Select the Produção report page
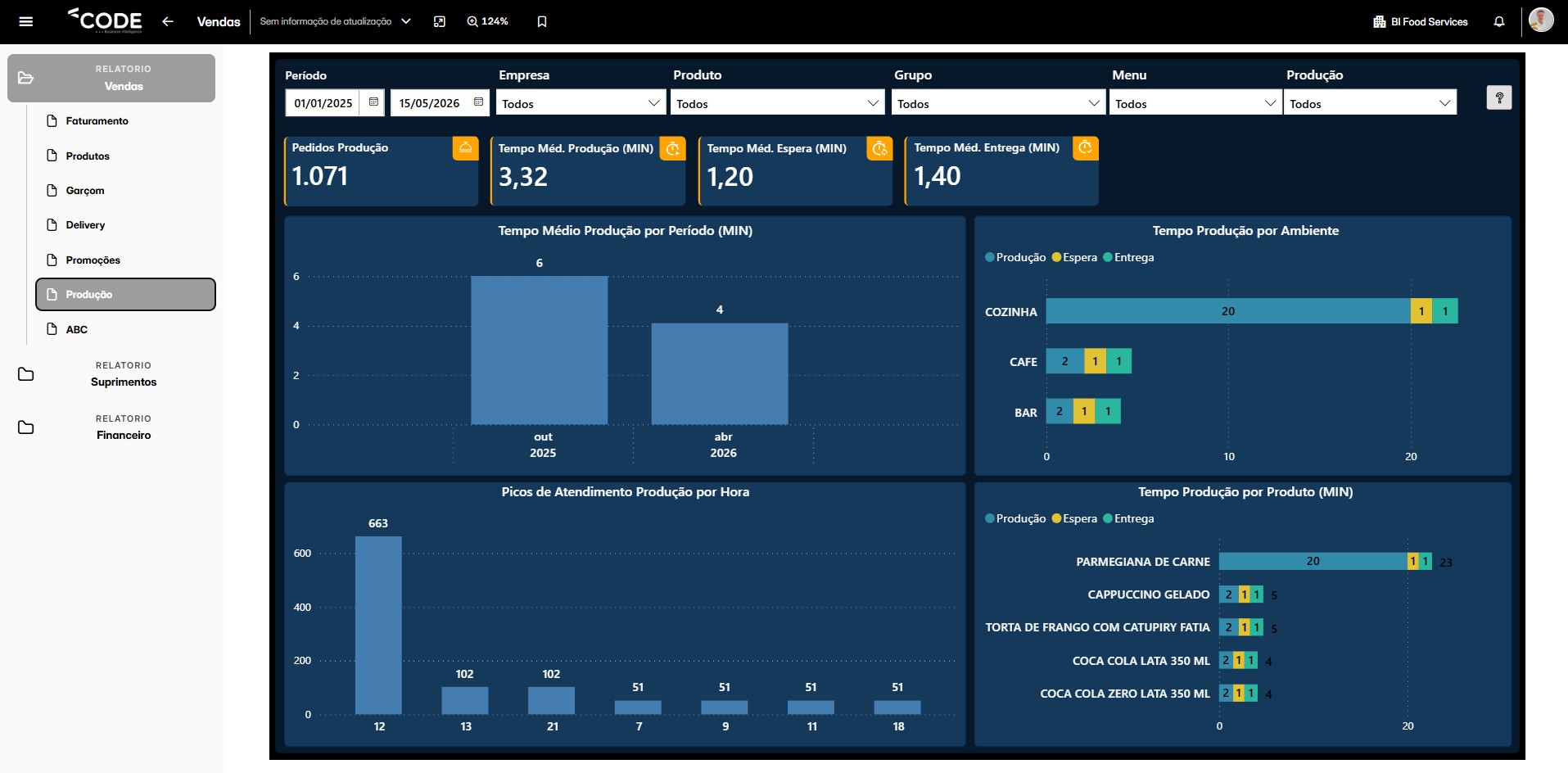Image resolution: width=1568 pixels, height=773 pixels. [x=125, y=295]
